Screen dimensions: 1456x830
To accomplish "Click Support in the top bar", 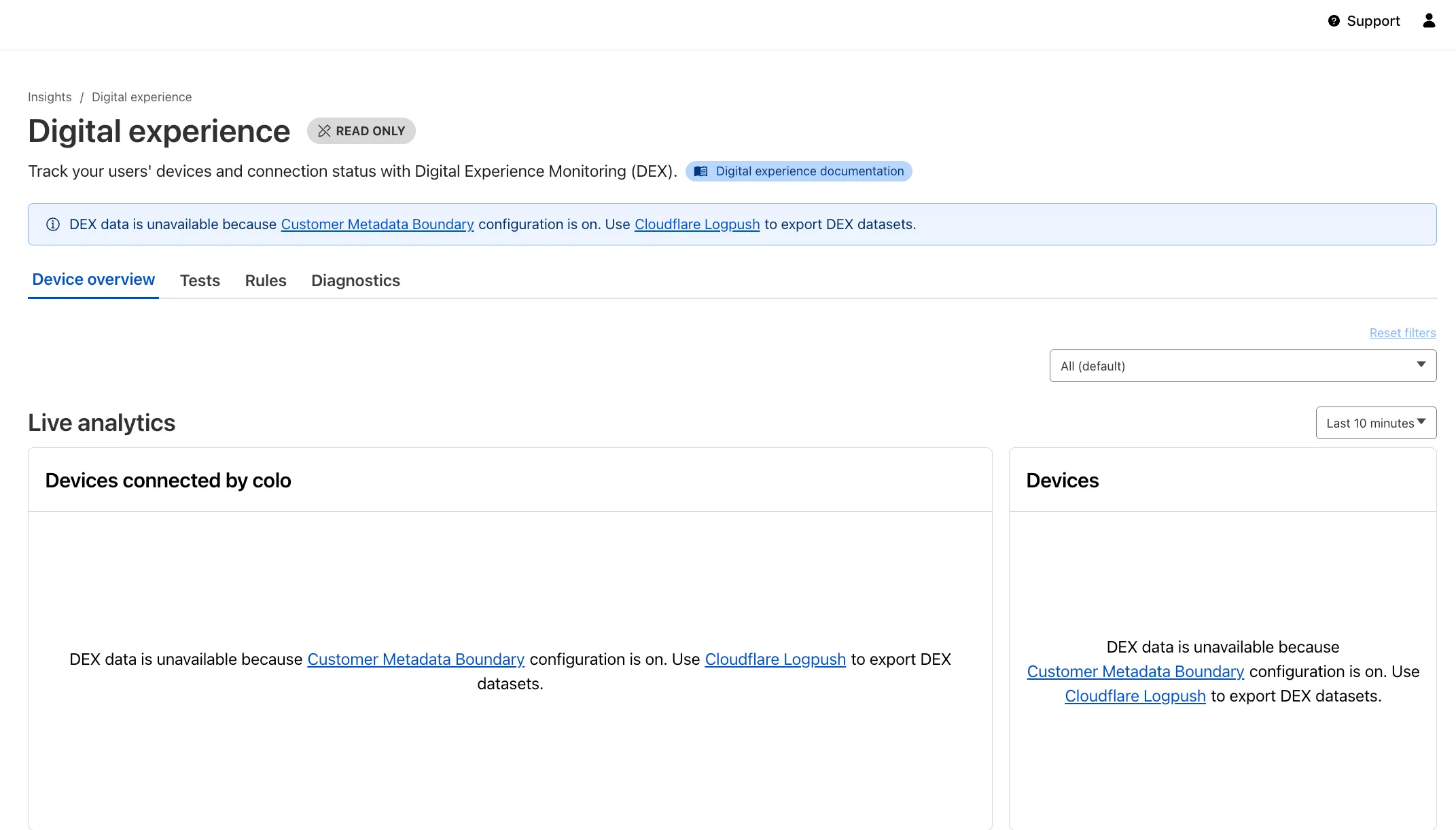I will (1373, 20).
